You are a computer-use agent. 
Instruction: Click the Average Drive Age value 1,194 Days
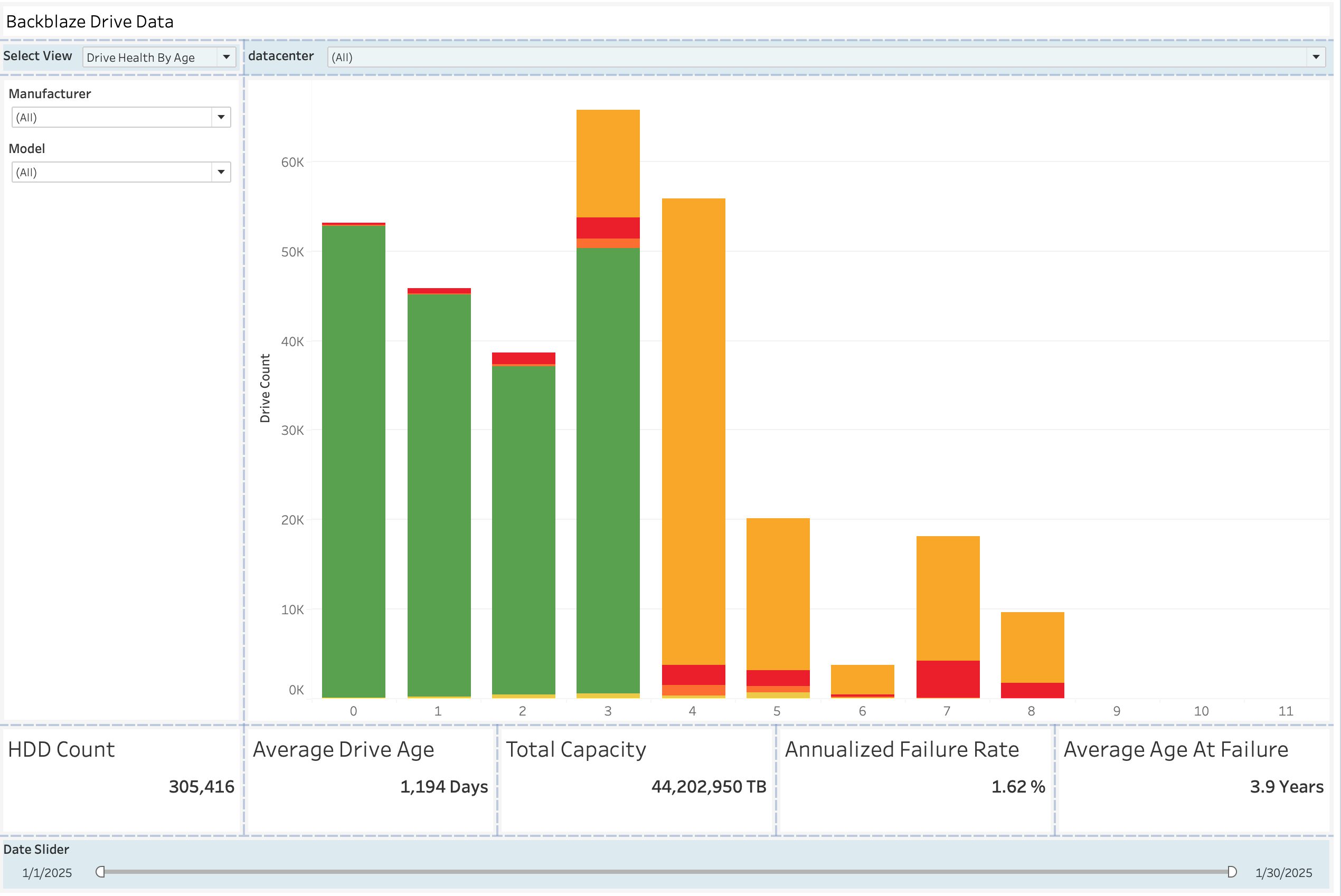point(444,787)
